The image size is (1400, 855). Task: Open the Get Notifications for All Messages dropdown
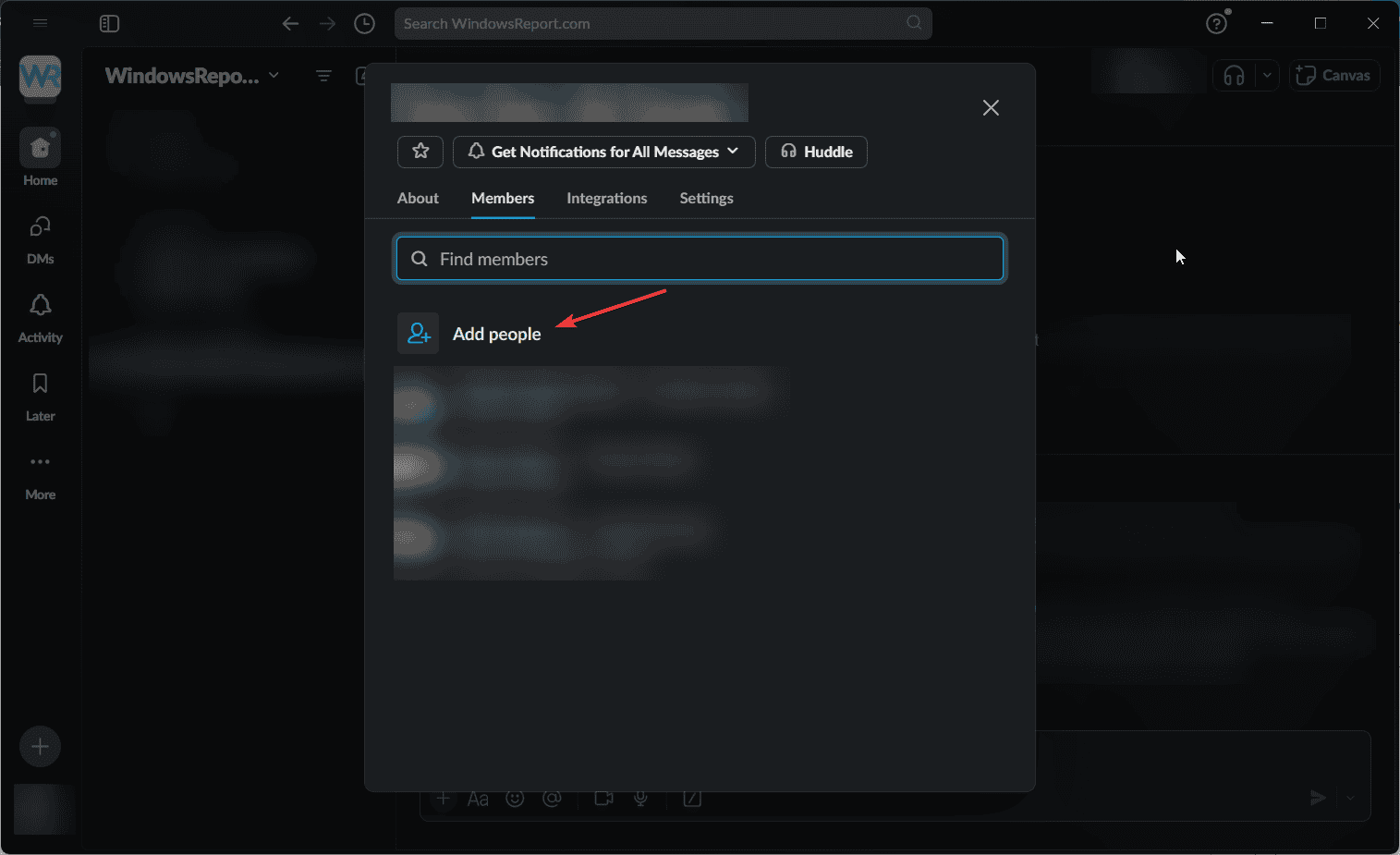point(603,152)
